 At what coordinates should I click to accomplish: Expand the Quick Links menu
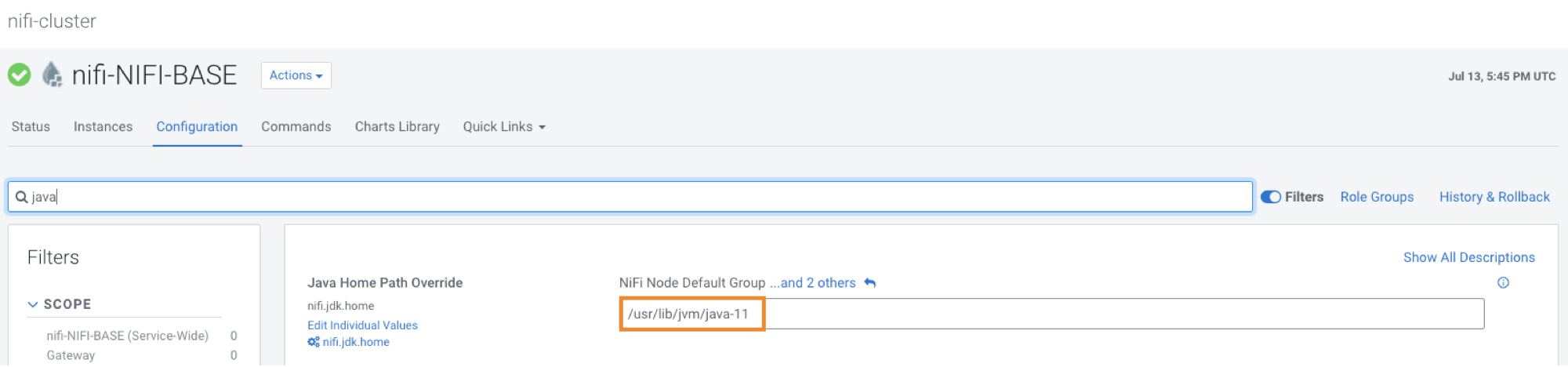tap(503, 127)
